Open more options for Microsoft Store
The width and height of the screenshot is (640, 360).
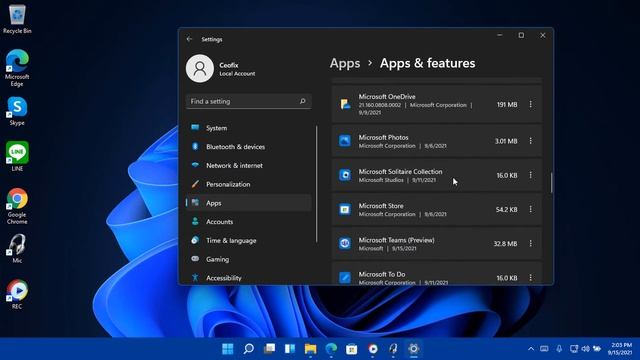pos(531,209)
